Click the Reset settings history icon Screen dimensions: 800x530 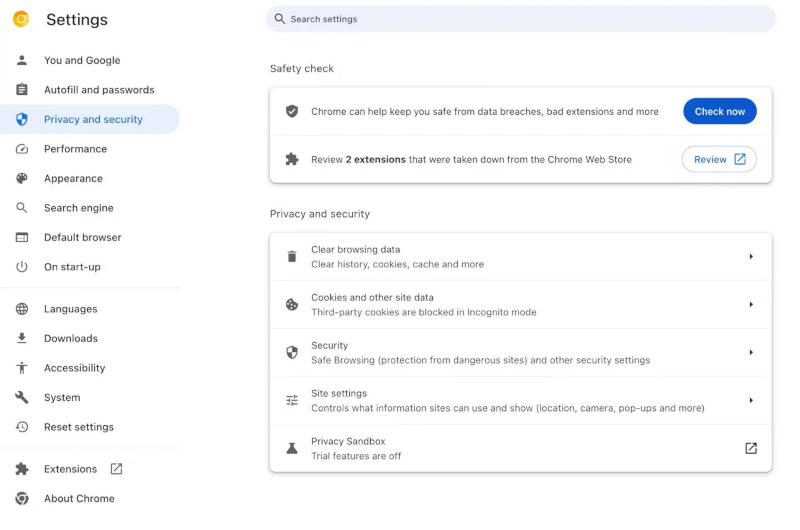coord(22,427)
